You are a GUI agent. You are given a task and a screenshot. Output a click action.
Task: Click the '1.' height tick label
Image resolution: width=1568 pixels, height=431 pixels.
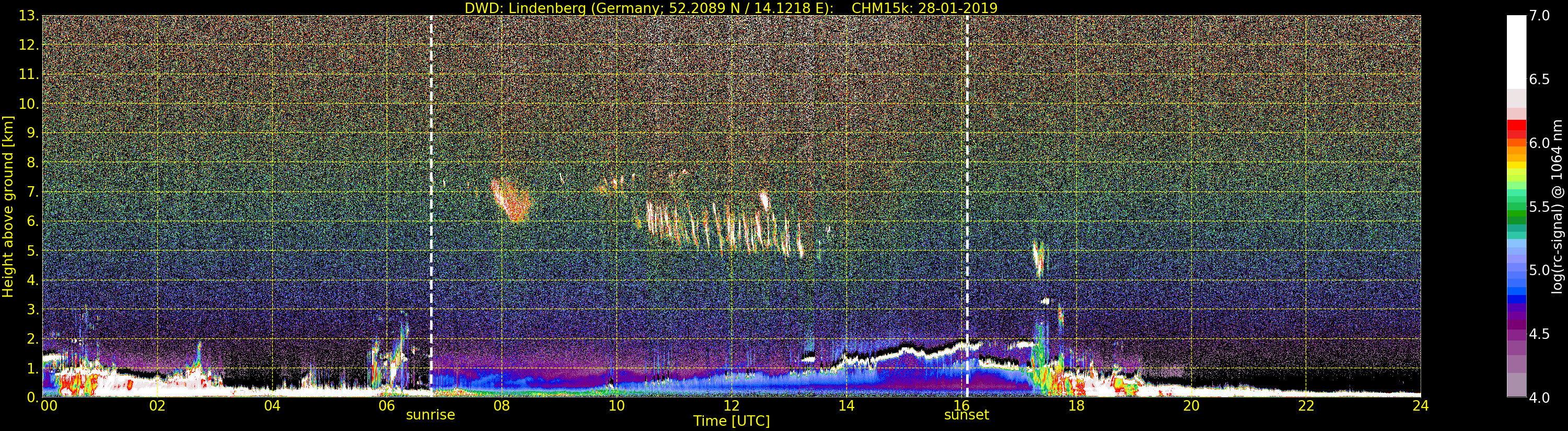click(32, 368)
